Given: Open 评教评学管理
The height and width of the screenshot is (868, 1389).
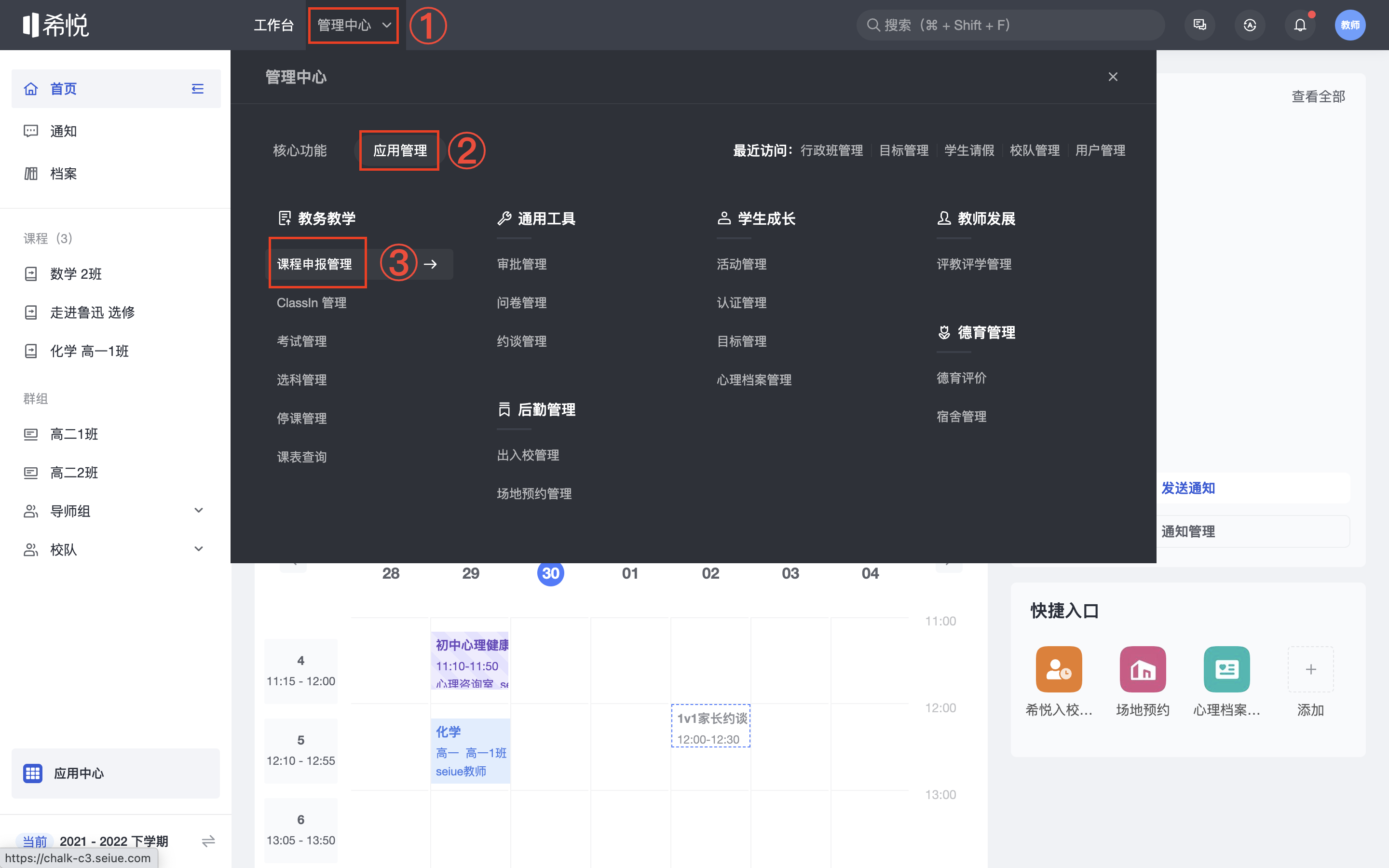Looking at the screenshot, I should click(x=974, y=264).
